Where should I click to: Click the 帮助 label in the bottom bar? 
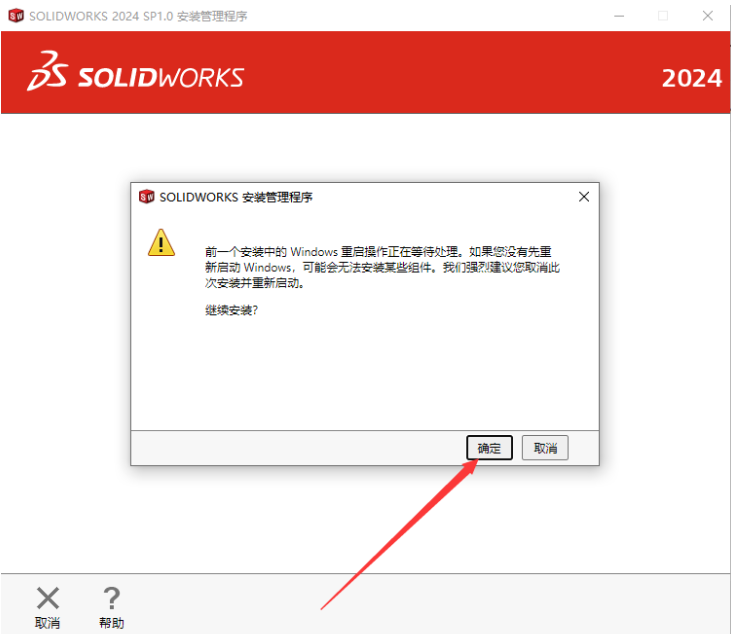click(x=112, y=623)
